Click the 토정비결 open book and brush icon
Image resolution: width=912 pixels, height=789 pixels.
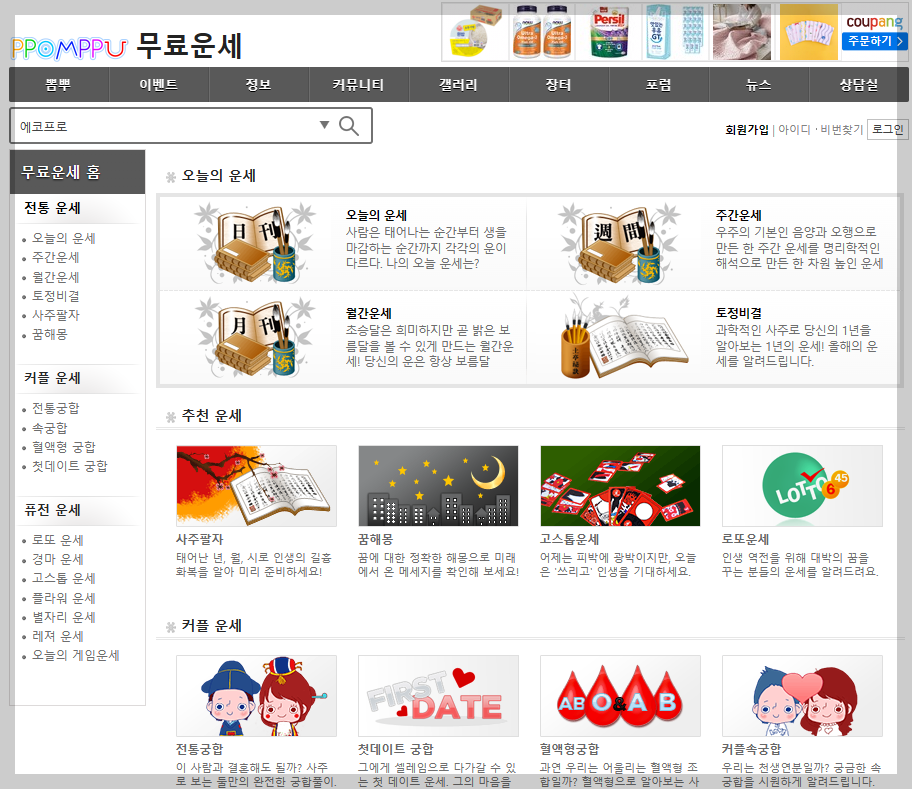624,338
